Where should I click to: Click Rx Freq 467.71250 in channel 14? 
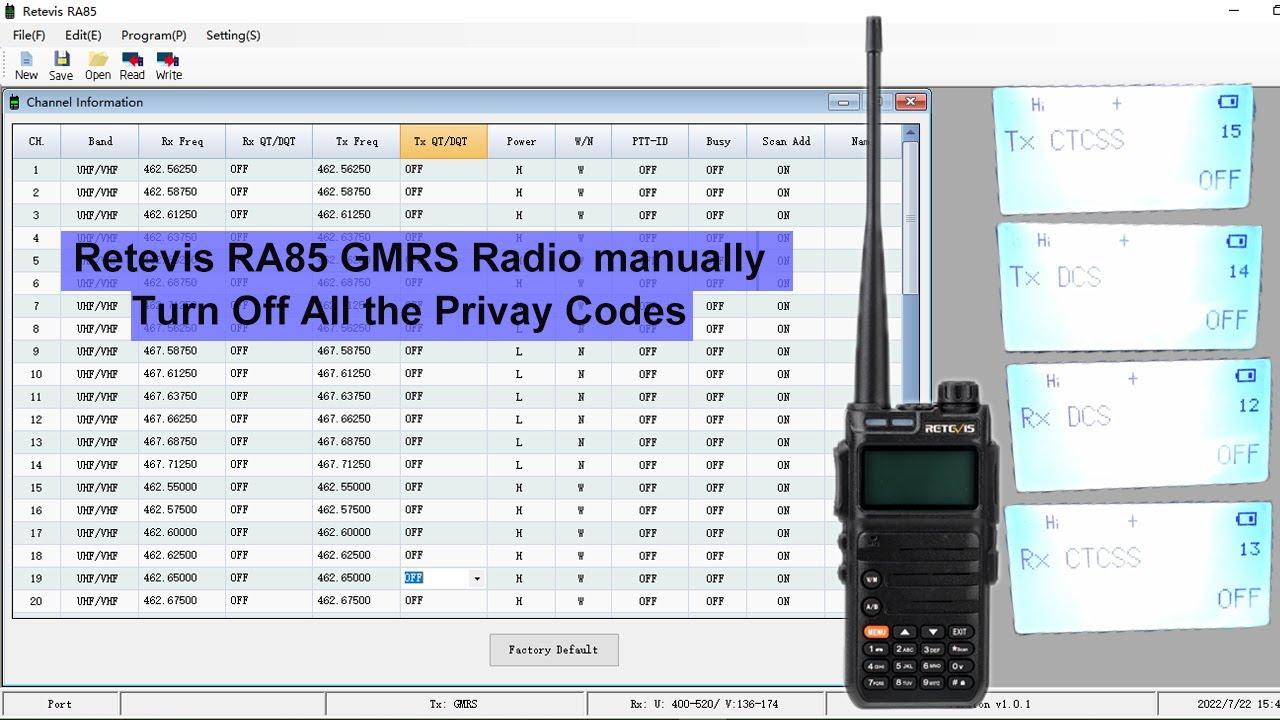[x=182, y=464]
